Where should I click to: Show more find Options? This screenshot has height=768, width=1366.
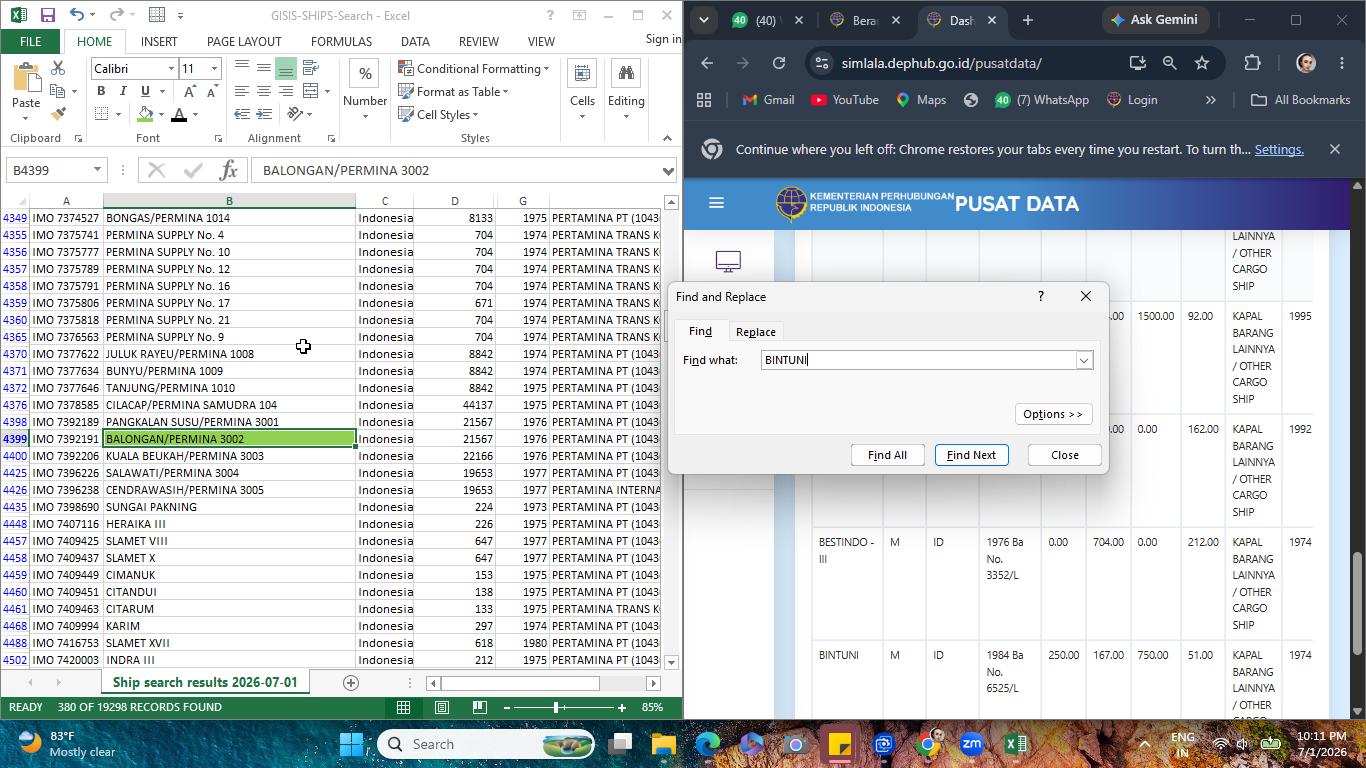click(1053, 414)
